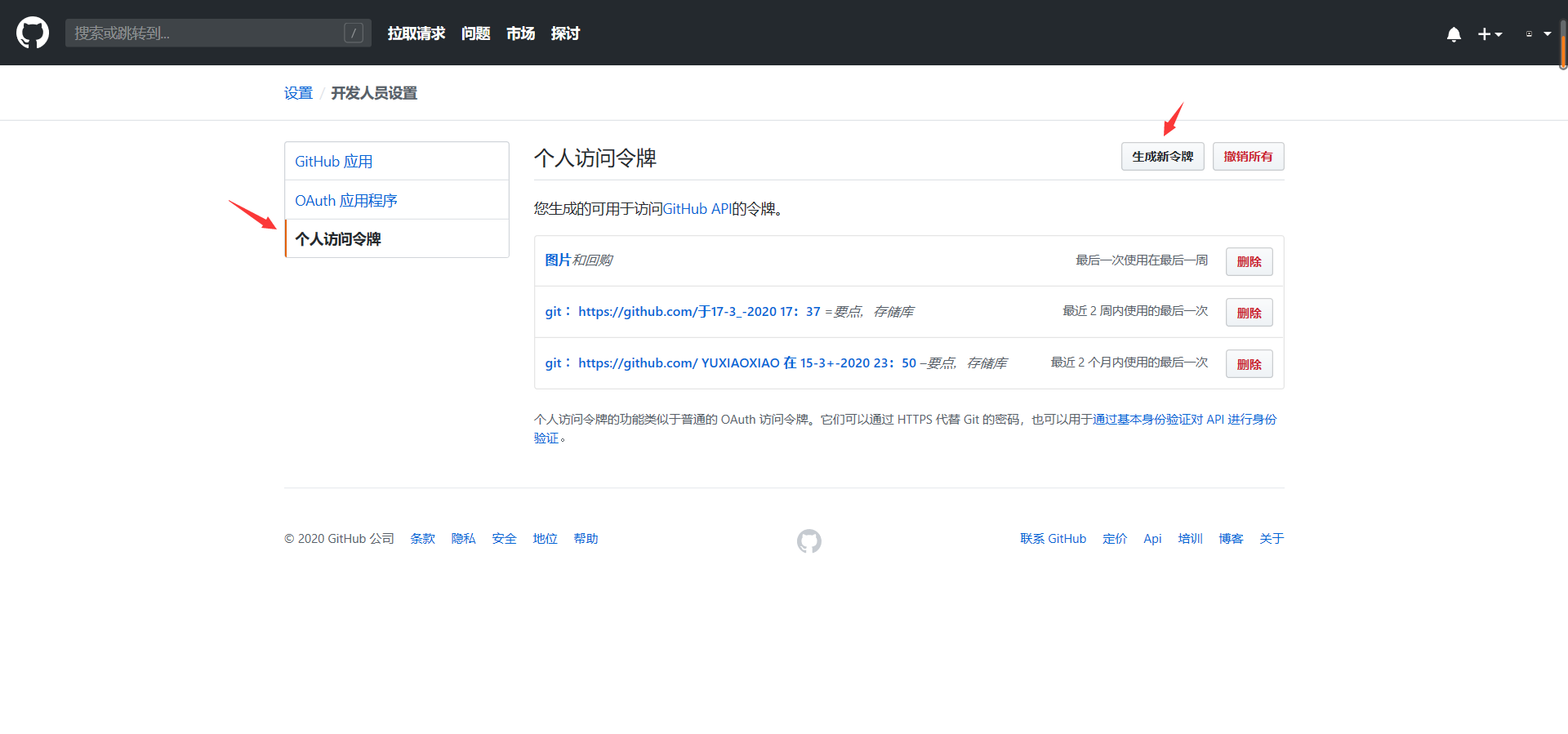1568x734 pixels.
Task: Open footer 隐私 link
Action: [x=463, y=539]
